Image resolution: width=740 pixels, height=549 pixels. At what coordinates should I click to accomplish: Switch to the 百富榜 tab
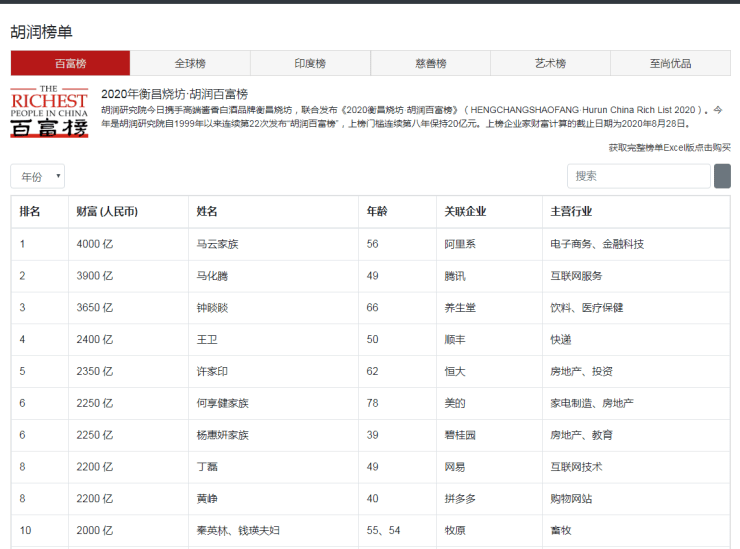point(70,63)
